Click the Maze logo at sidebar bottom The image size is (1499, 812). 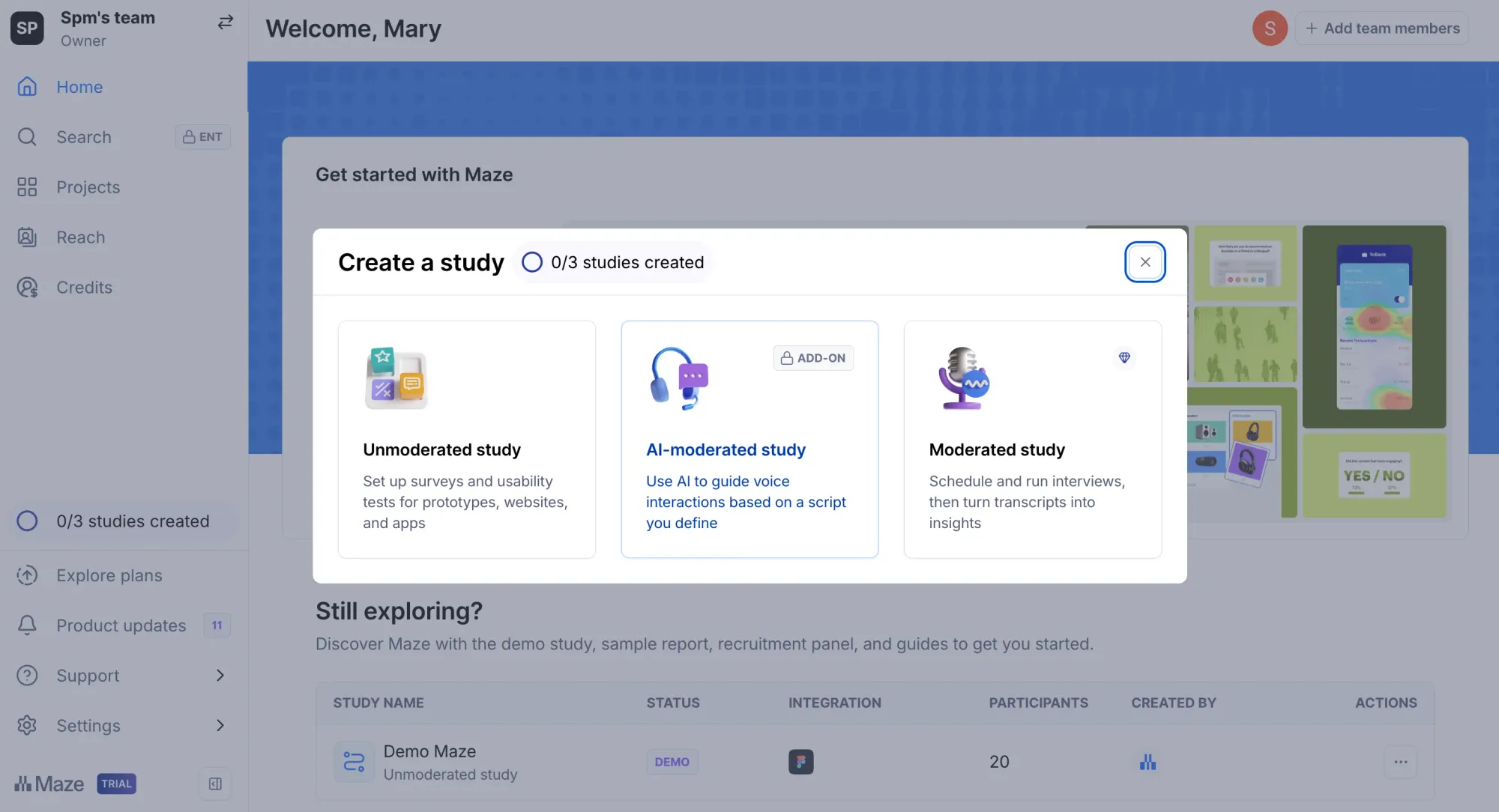[49, 784]
